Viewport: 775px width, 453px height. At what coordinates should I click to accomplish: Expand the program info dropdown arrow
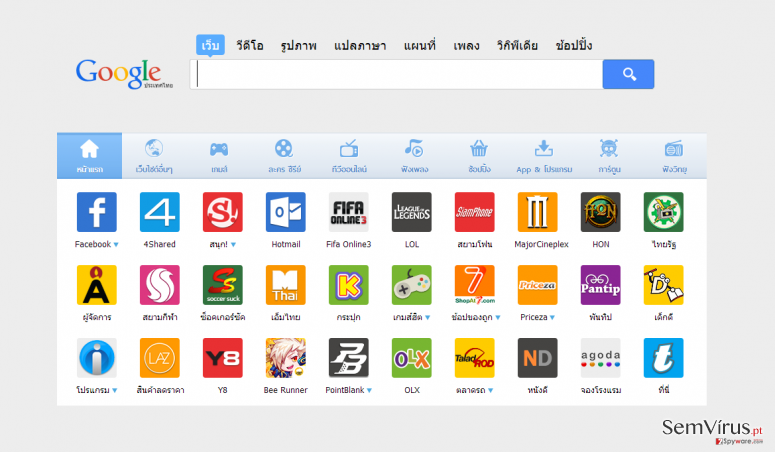point(115,390)
